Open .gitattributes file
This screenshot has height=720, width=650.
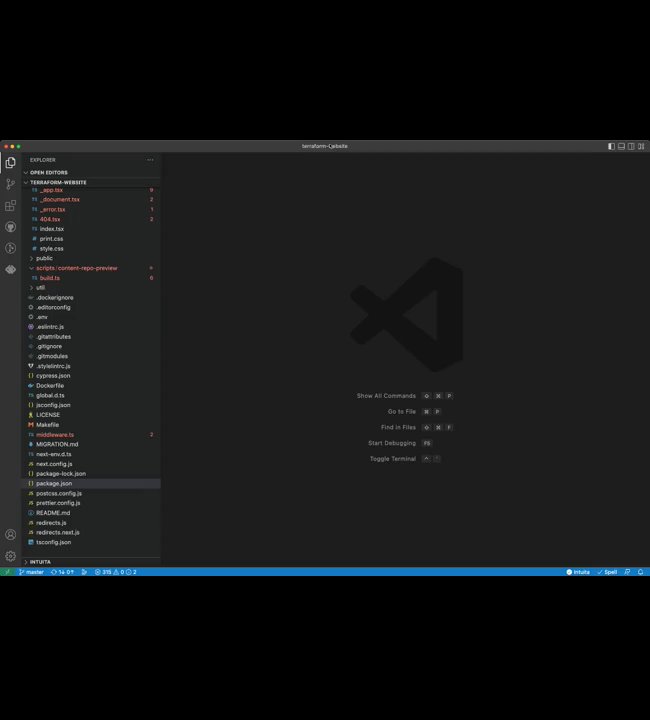click(x=91, y=337)
